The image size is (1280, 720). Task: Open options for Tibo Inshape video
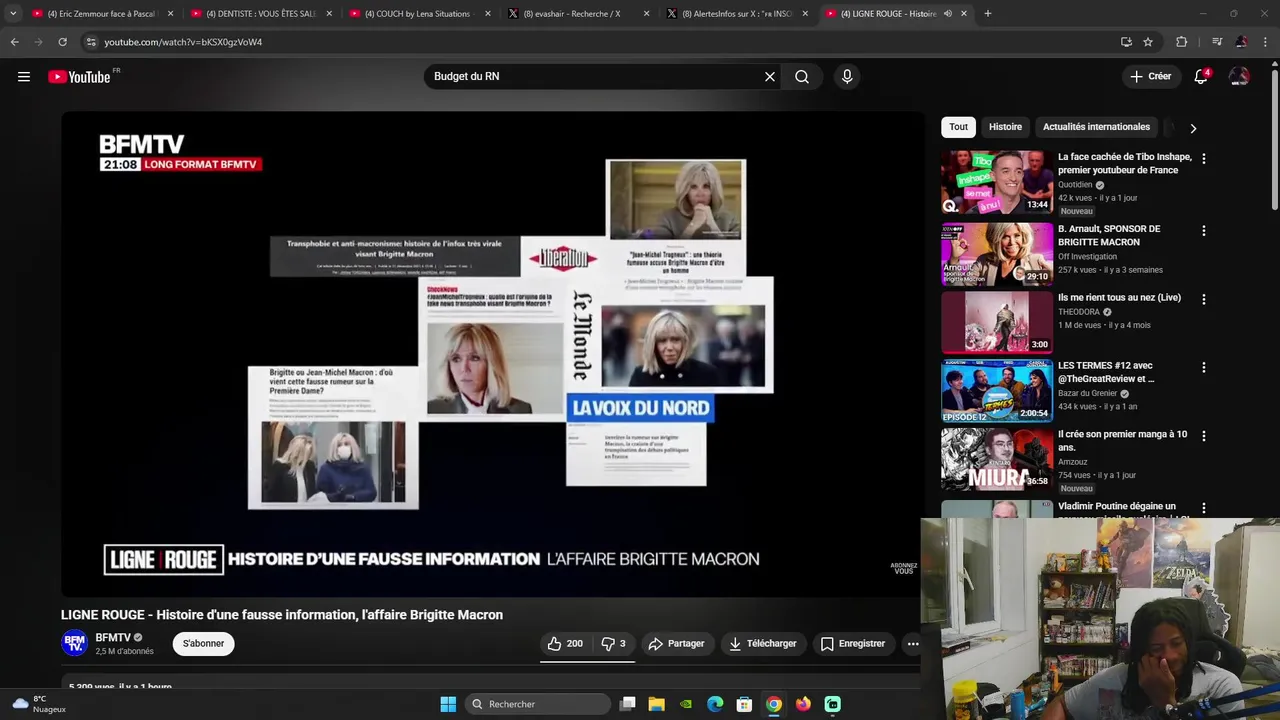click(1203, 159)
